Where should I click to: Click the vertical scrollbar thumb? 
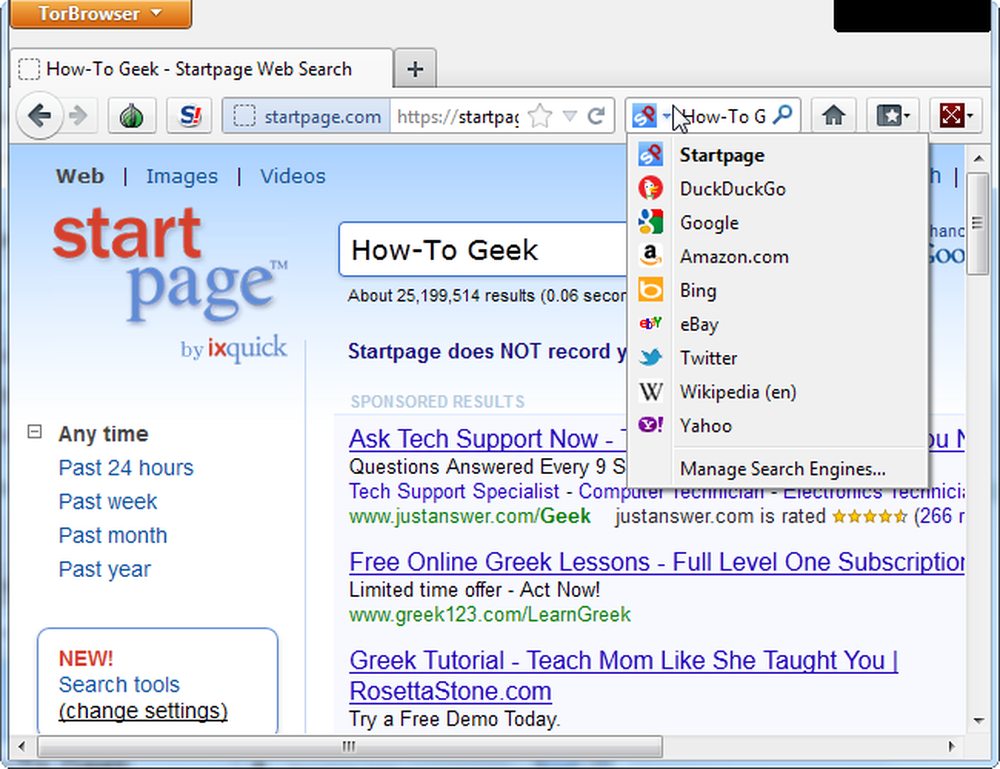coord(978,223)
